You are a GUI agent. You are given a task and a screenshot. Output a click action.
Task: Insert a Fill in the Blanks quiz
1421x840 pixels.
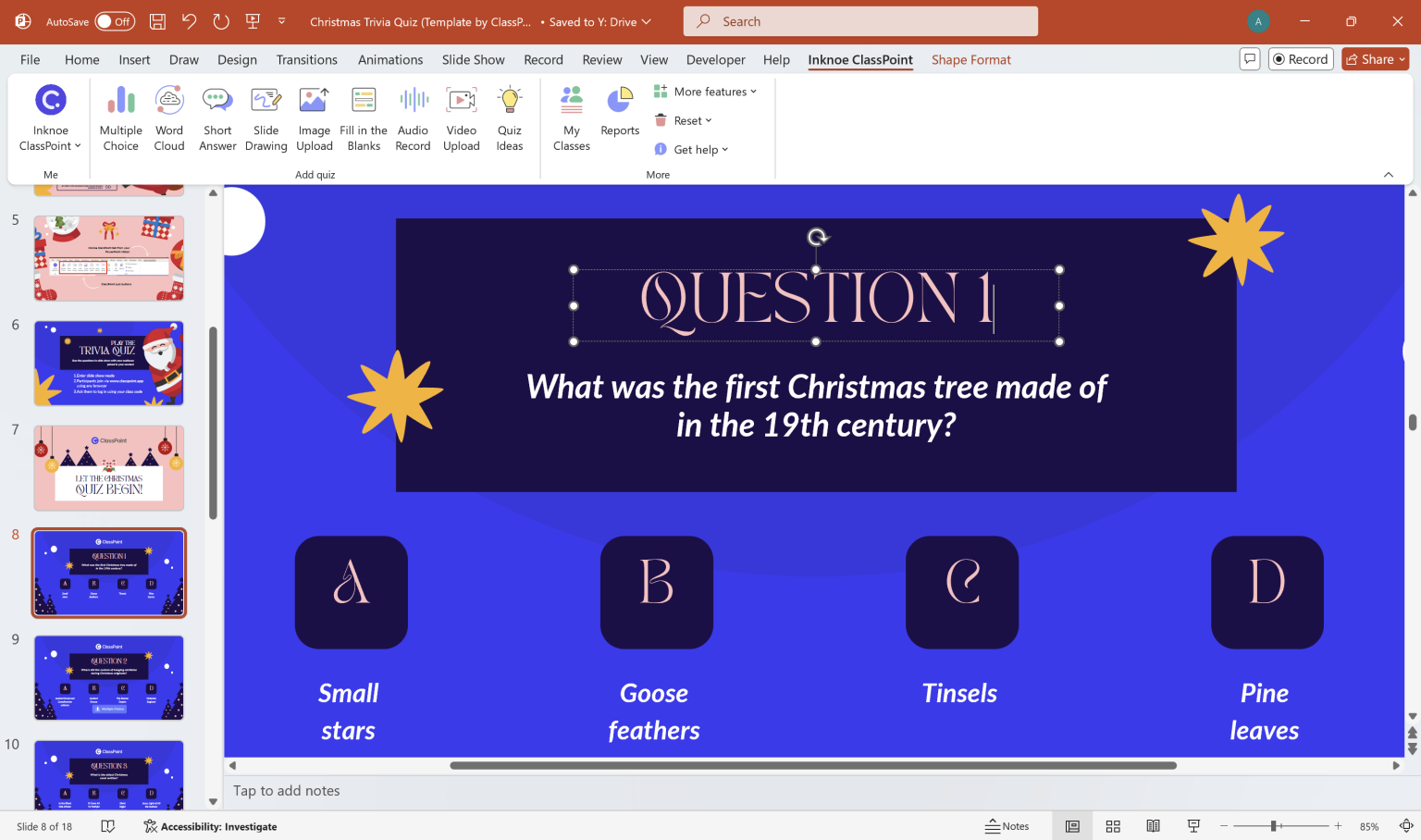click(x=363, y=117)
